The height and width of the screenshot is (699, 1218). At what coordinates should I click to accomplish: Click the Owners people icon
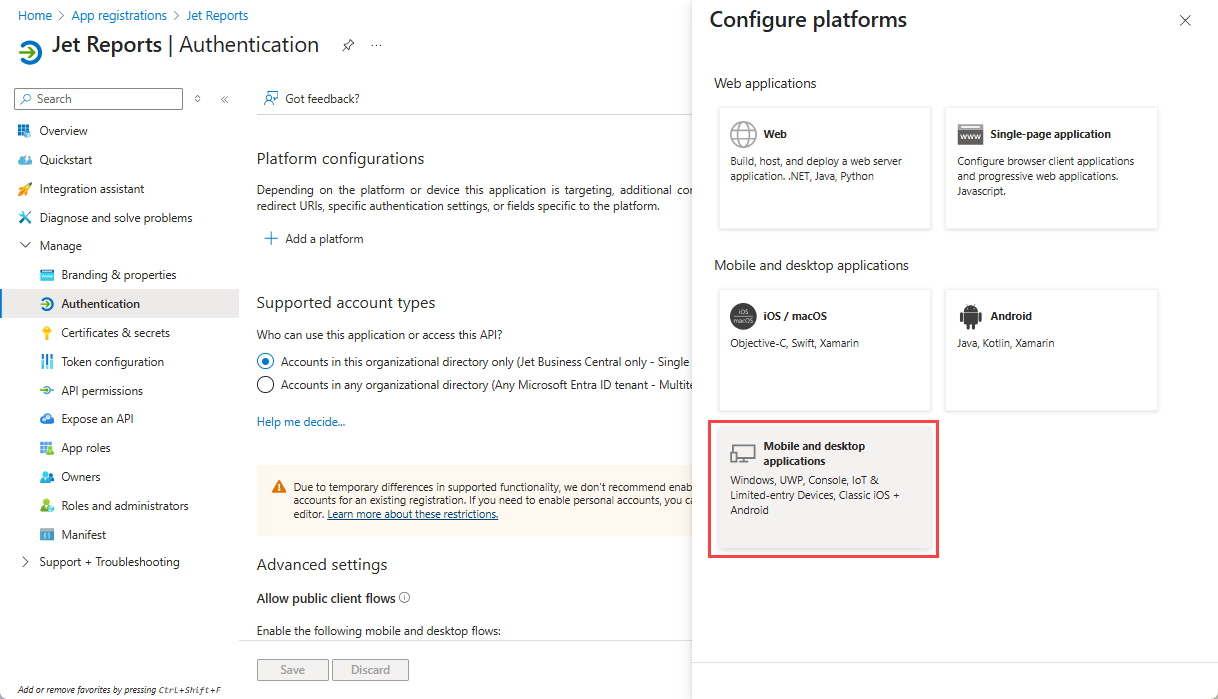pyautogui.click(x=47, y=477)
